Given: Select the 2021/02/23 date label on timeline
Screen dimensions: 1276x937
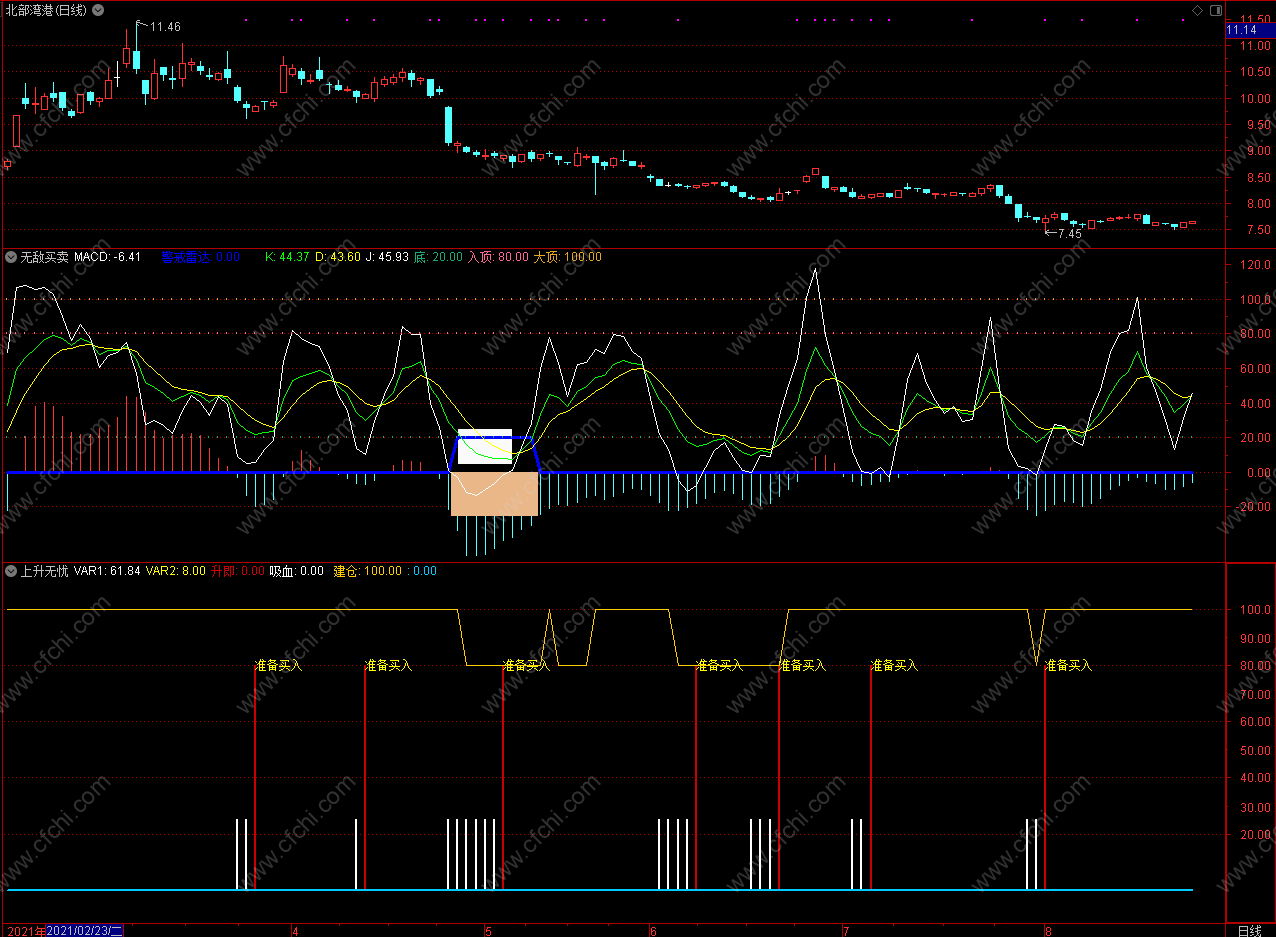Looking at the screenshot, I should coord(85,930).
